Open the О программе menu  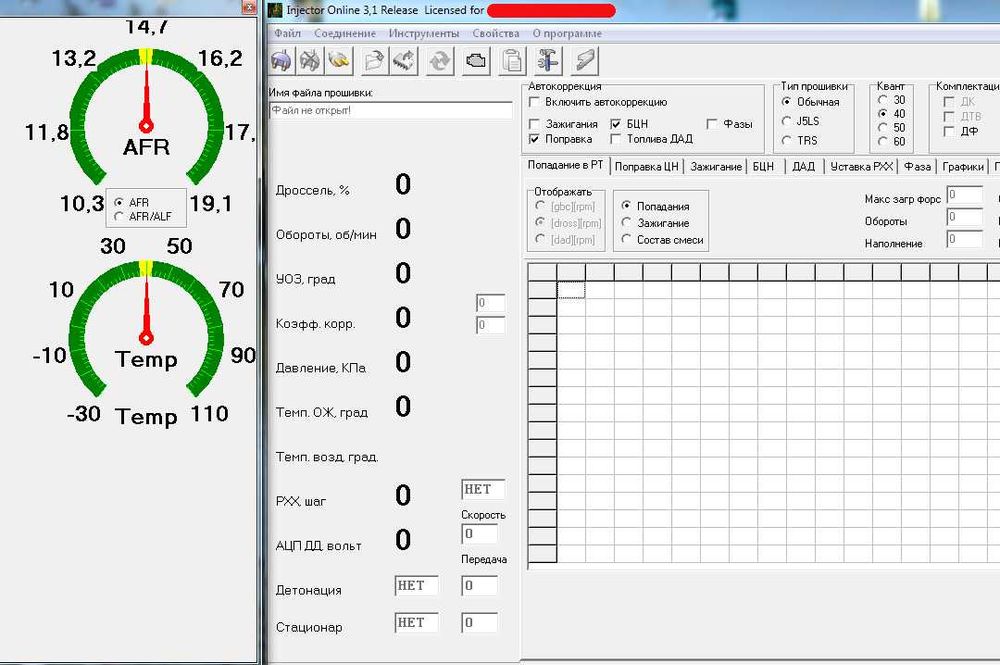[x=567, y=33]
